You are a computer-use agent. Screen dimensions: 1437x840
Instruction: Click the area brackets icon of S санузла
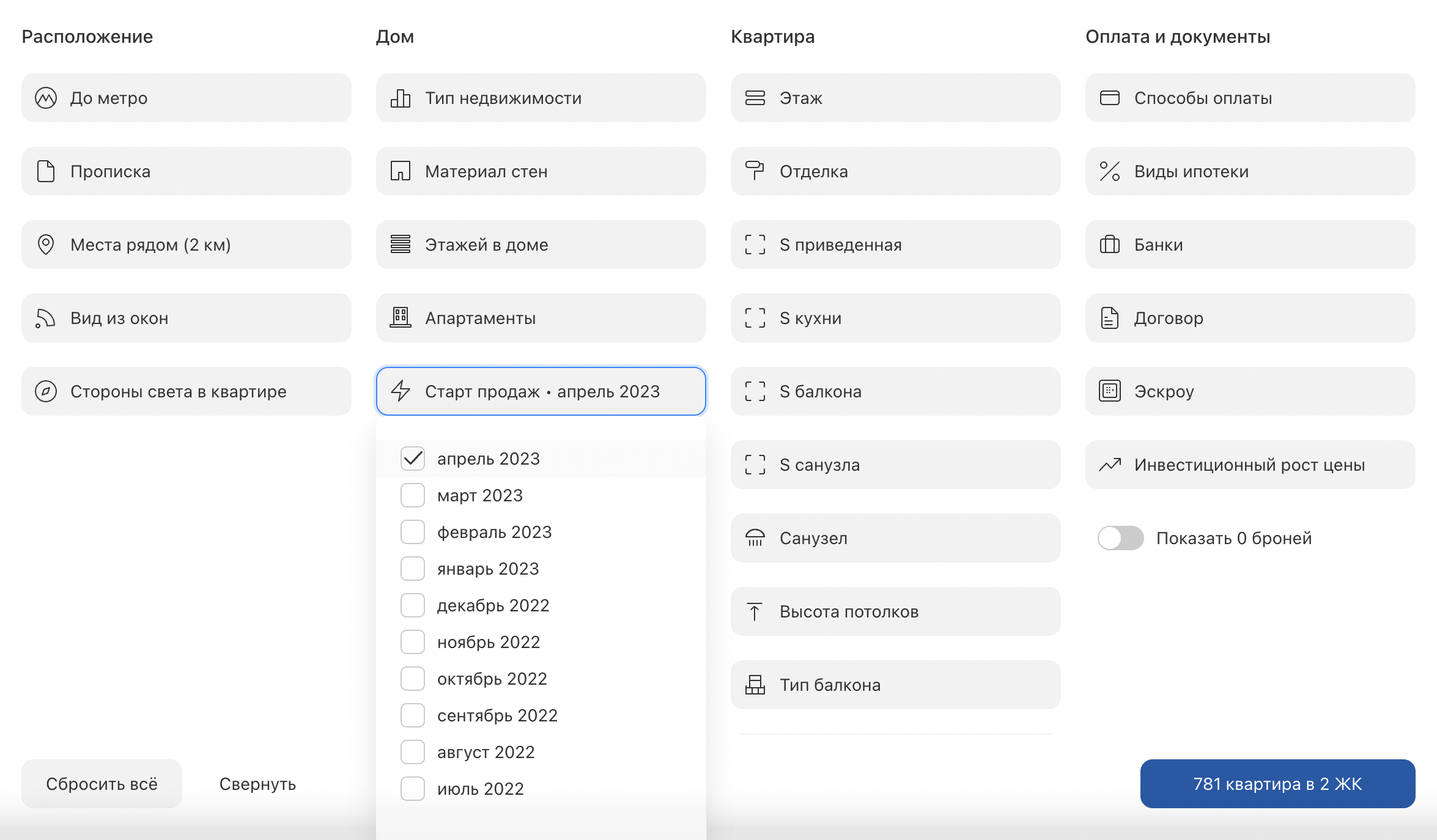point(755,465)
